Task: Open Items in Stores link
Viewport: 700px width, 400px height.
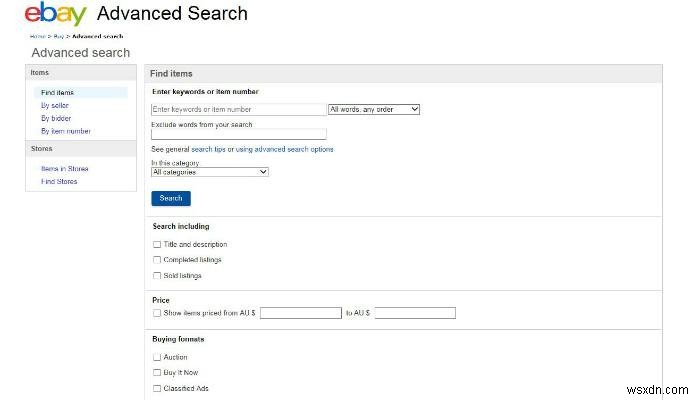Action: coord(64,168)
